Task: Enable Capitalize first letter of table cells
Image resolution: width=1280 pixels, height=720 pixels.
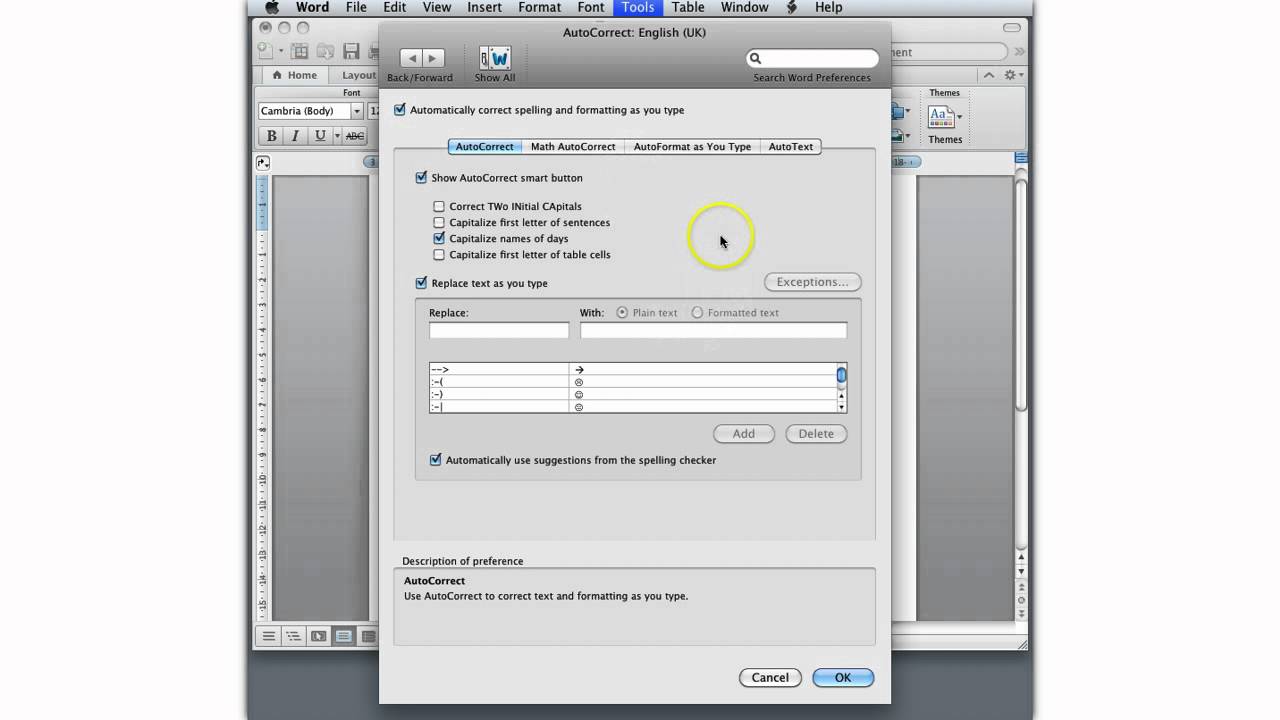Action: pos(439,255)
